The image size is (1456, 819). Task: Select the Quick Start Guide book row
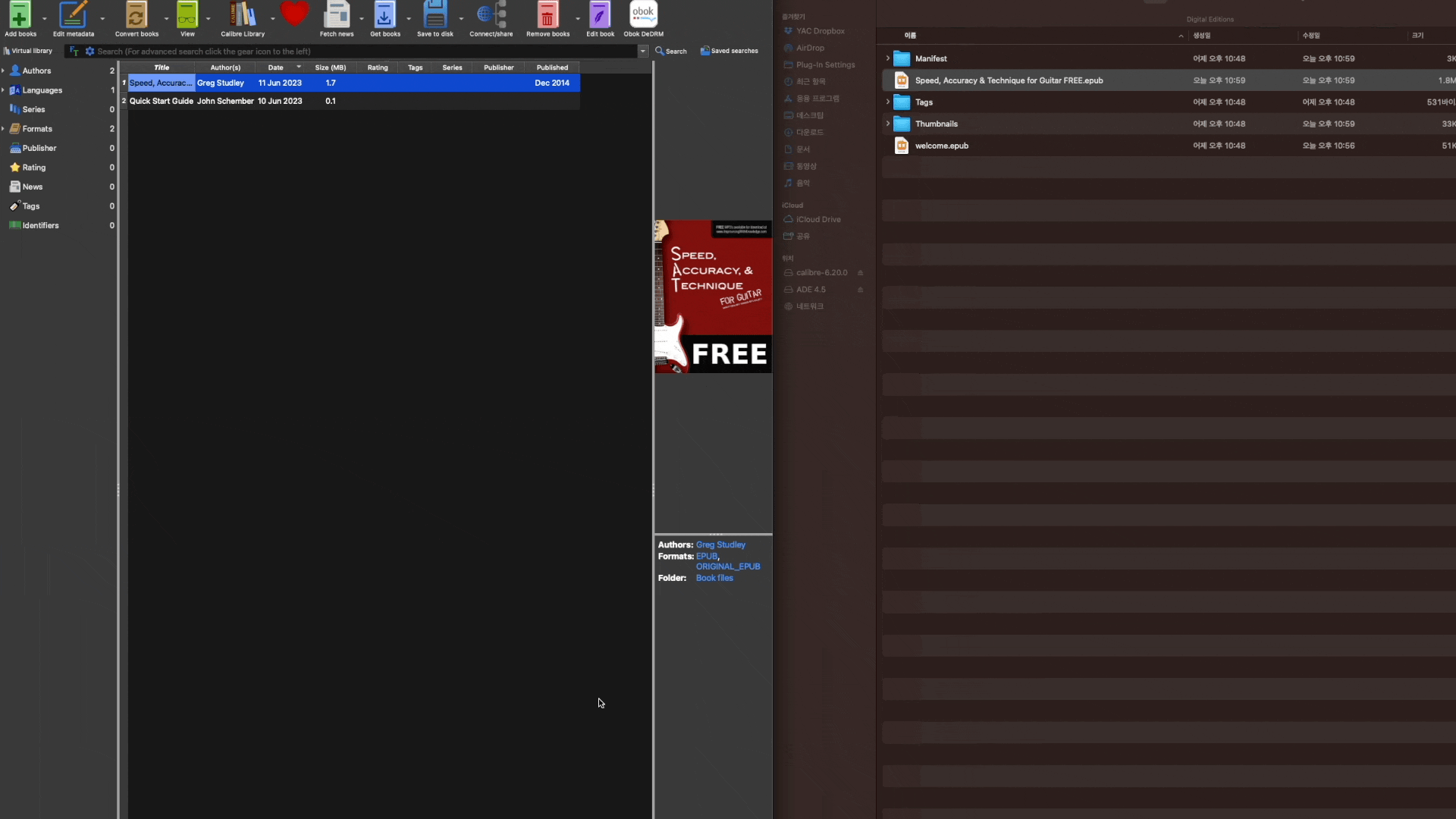click(350, 101)
